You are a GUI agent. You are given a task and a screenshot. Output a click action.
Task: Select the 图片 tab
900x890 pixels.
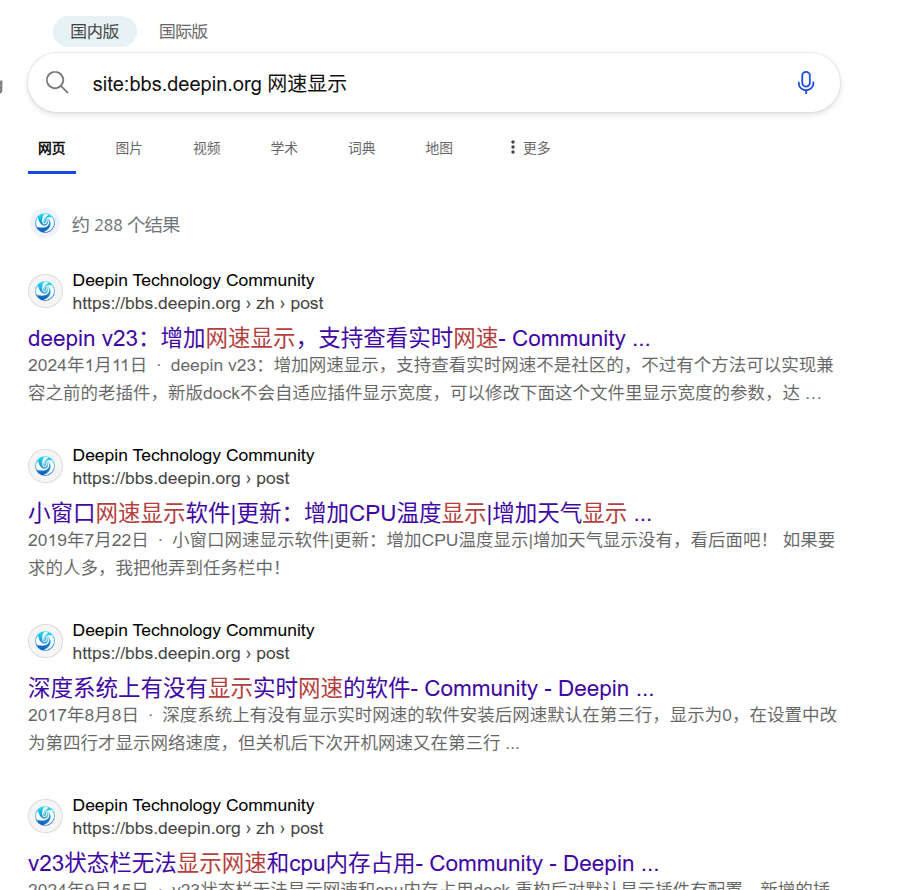tap(129, 149)
